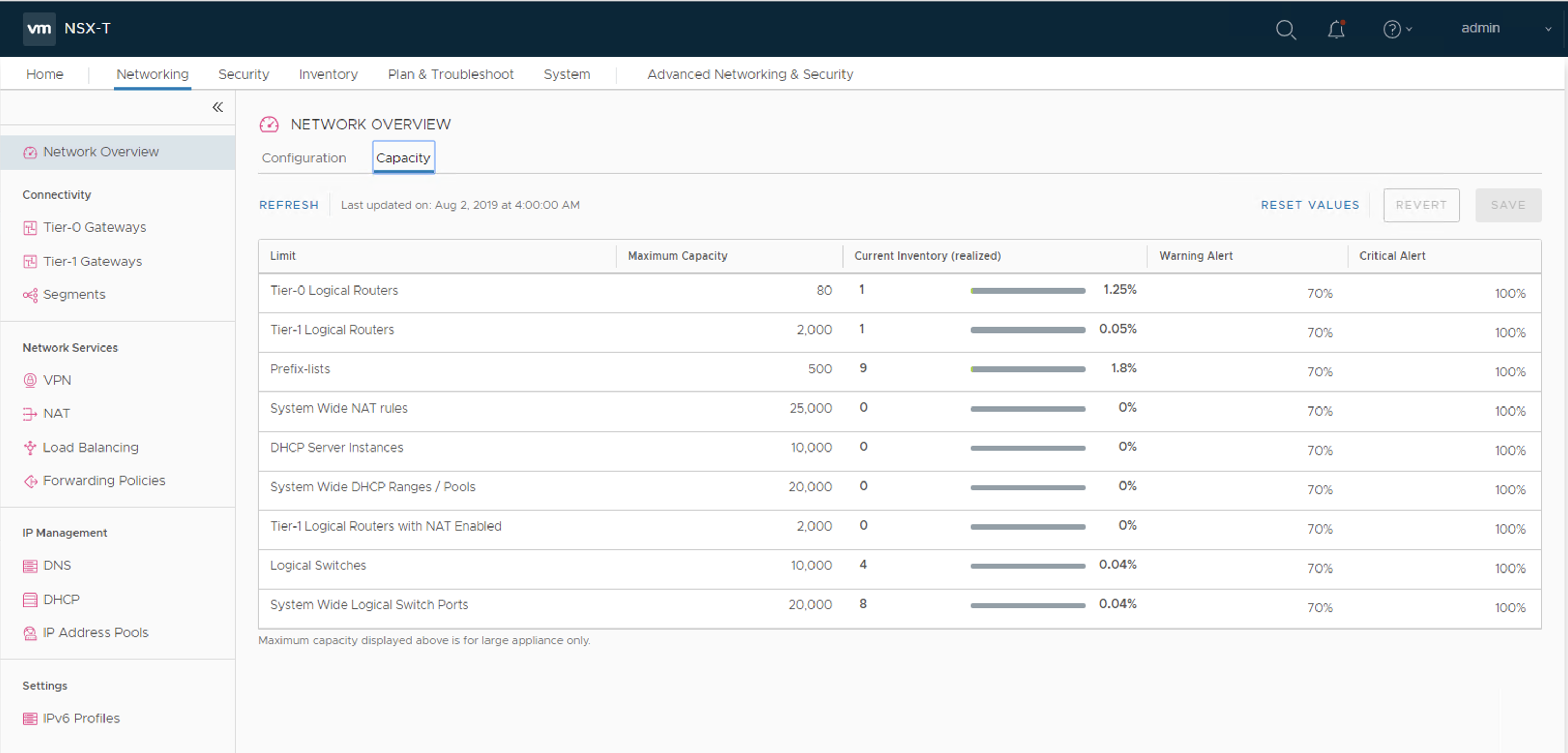This screenshot has height=753, width=1568.
Task: Click the IPv6 Profiles icon
Action: (x=30, y=719)
